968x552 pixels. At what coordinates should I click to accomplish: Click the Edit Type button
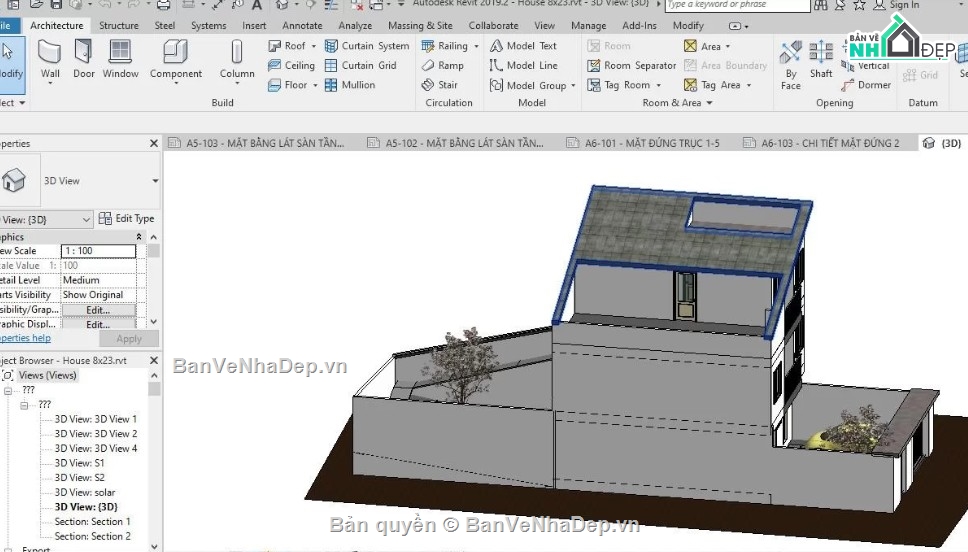click(x=127, y=219)
